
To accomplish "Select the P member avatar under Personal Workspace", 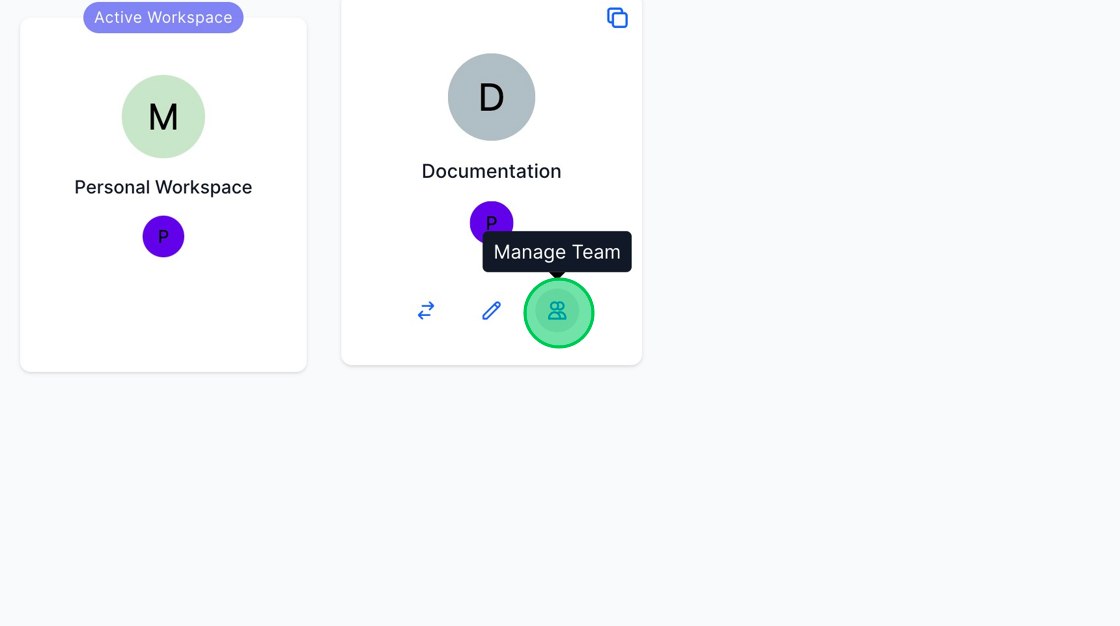I will 163,236.
